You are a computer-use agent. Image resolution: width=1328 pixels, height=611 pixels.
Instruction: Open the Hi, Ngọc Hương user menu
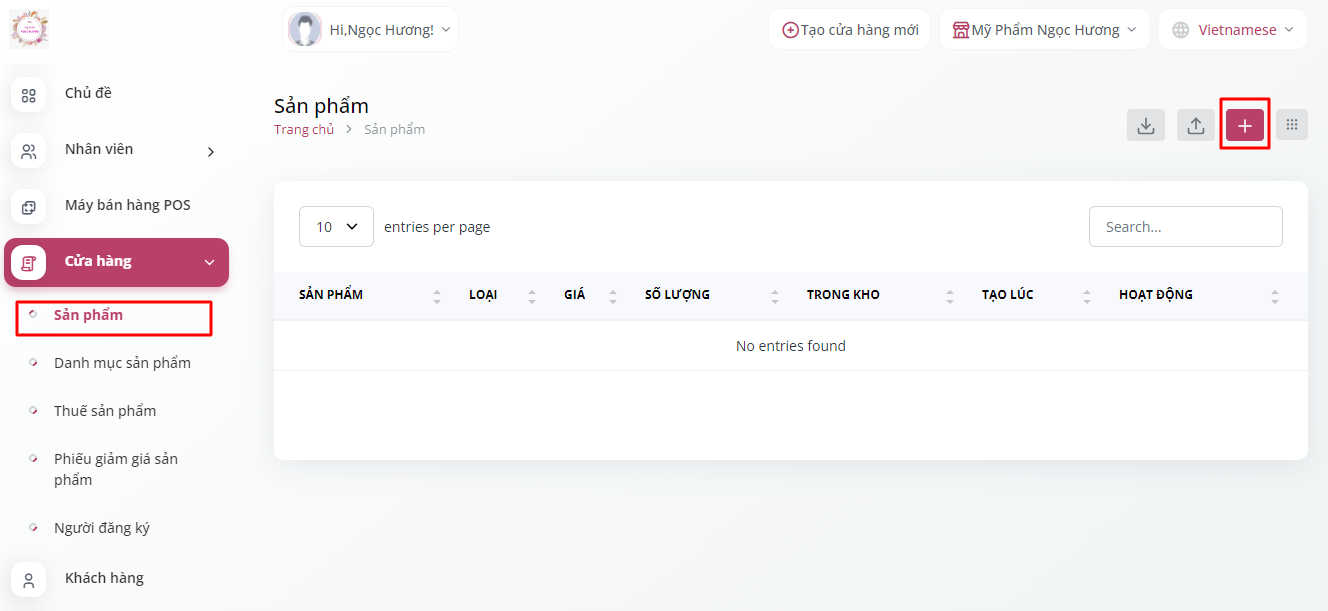tap(370, 30)
